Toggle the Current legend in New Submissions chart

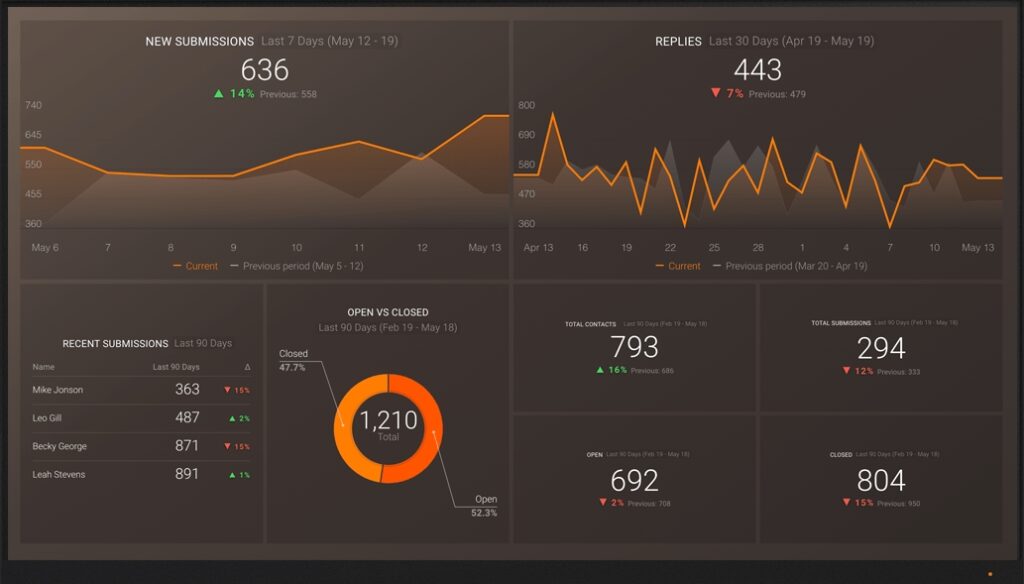pyautogui.click(x=195, y=266)
